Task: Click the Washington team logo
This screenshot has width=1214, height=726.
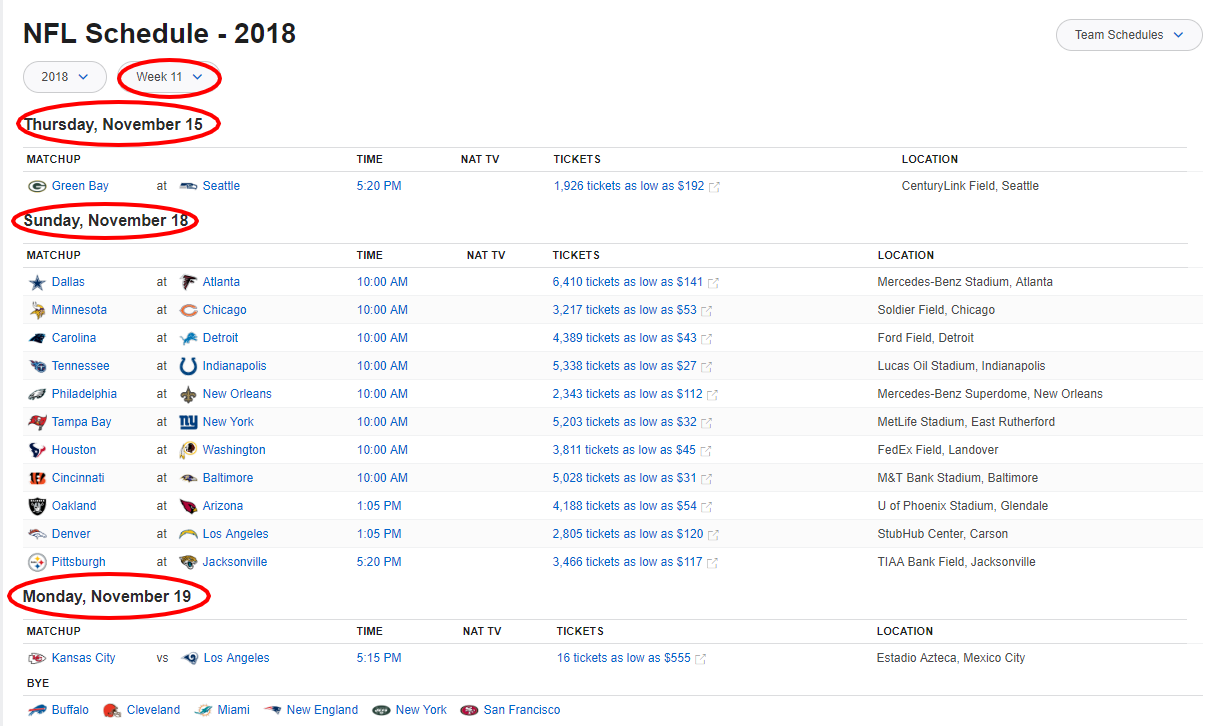Action: [188, 450]
